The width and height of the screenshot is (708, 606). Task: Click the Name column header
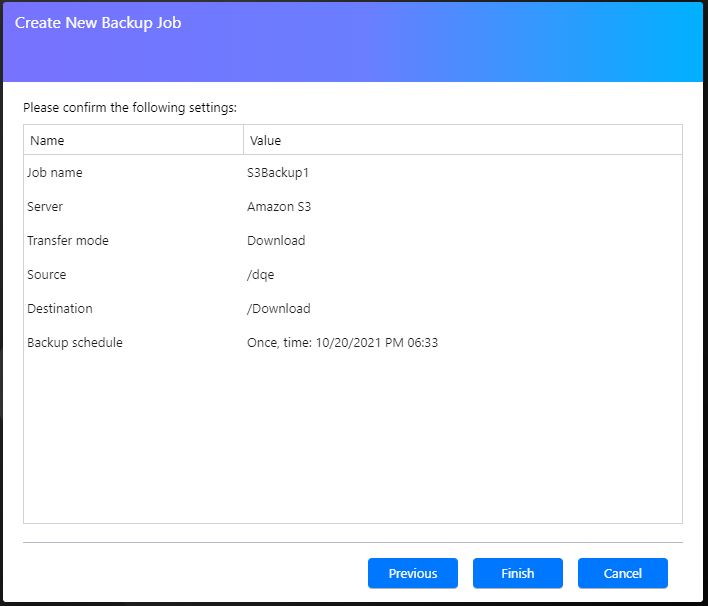47,141
